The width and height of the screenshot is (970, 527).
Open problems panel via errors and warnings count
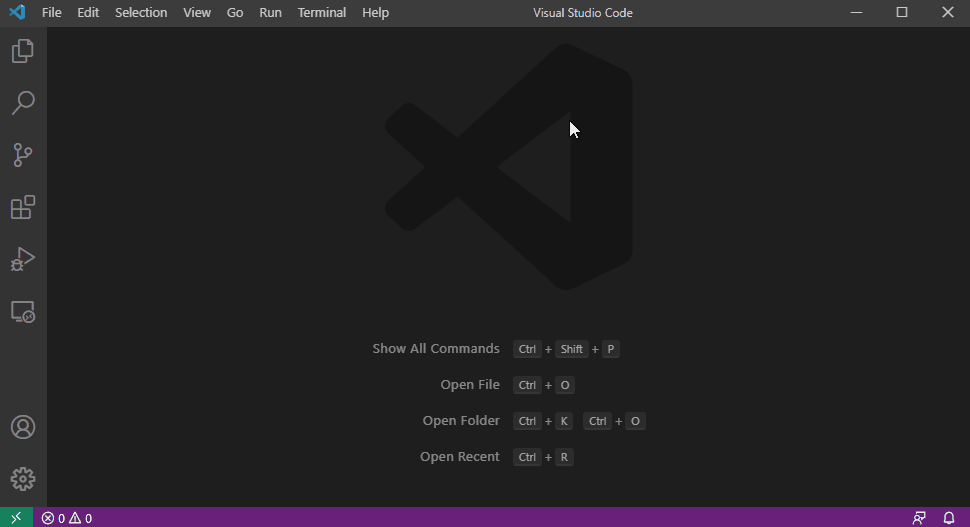pos(67,518)
